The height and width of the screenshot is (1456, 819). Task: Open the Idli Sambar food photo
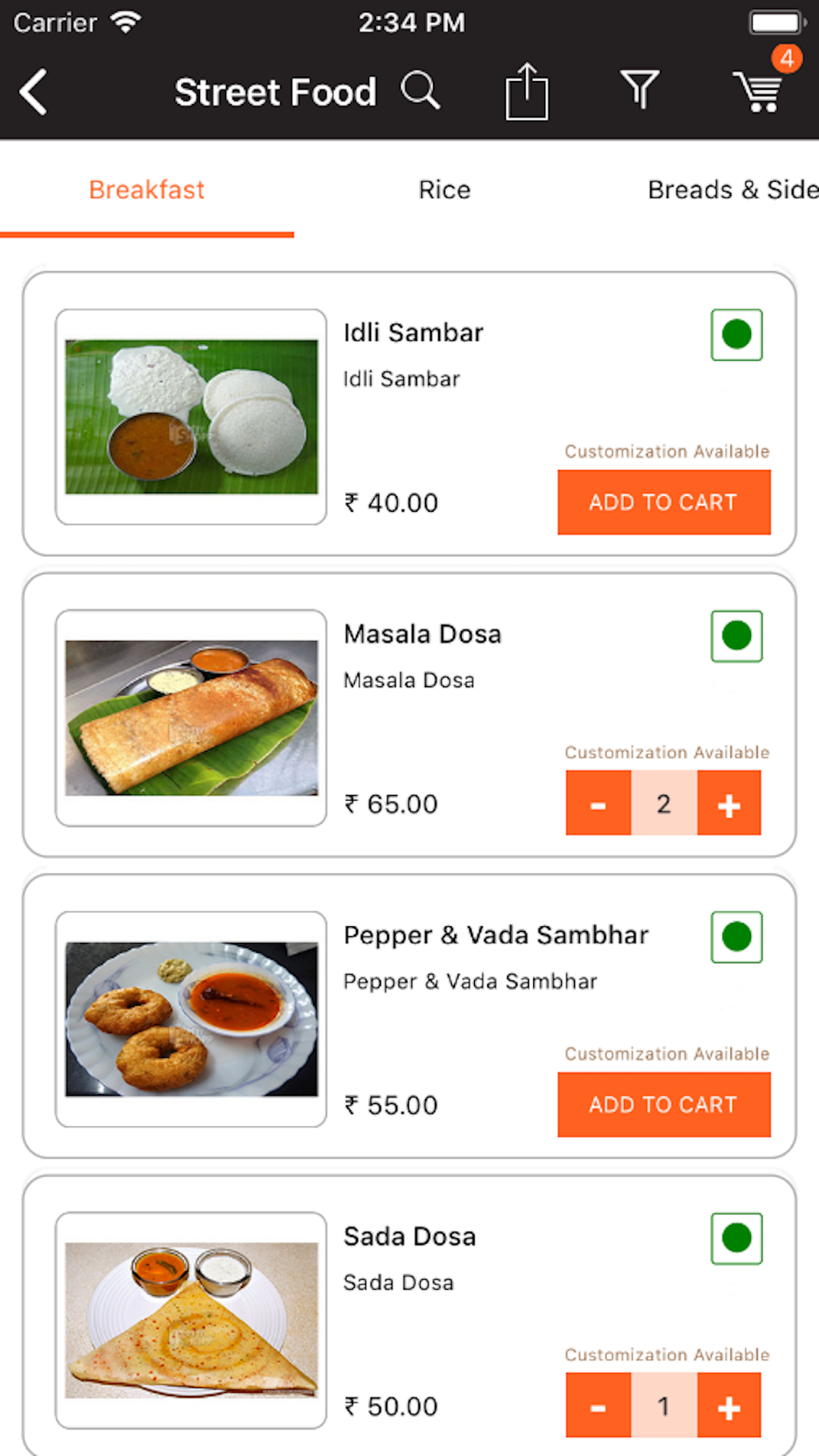[191, 417]
